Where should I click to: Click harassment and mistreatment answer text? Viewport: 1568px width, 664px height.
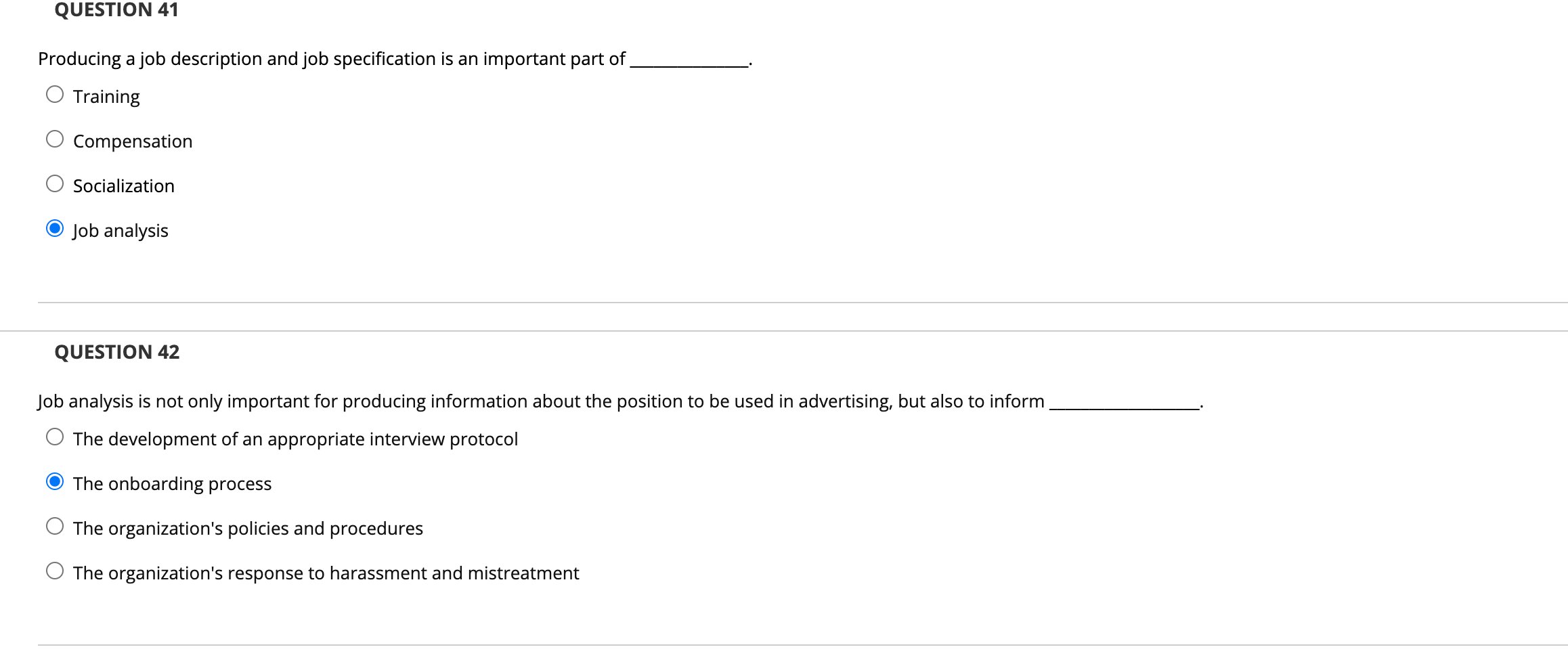click(x=326, y=573)
